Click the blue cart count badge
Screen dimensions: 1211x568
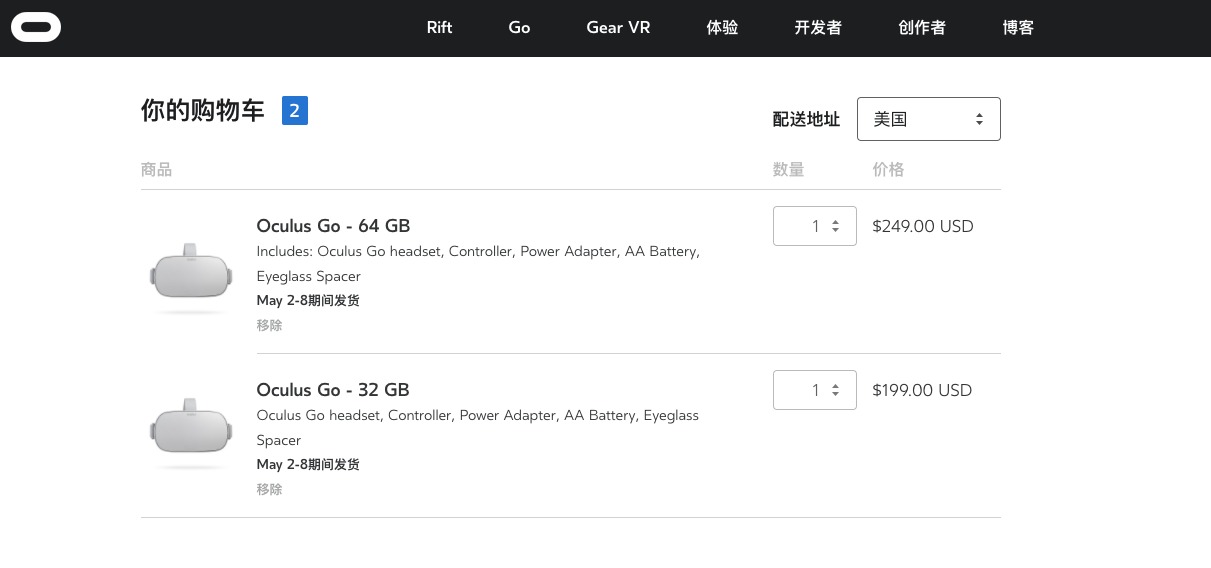point(295,111)
